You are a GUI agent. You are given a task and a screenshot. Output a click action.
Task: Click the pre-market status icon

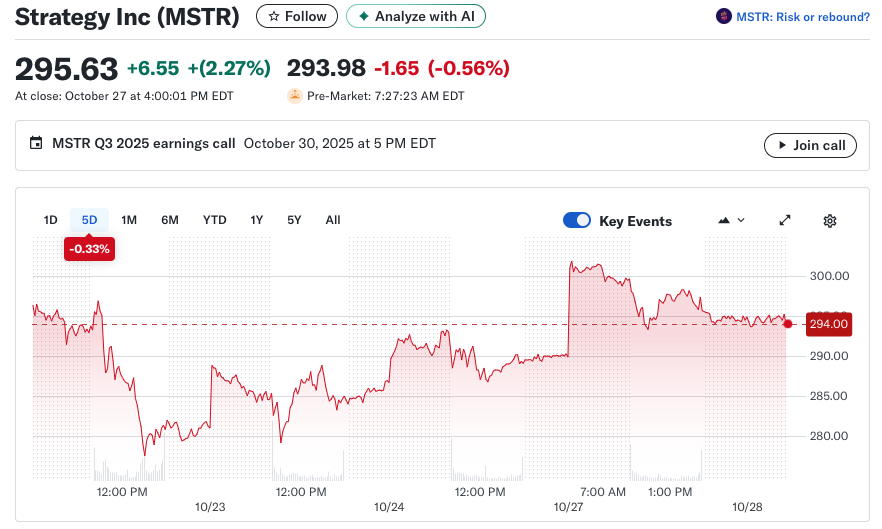click(295, 96)
